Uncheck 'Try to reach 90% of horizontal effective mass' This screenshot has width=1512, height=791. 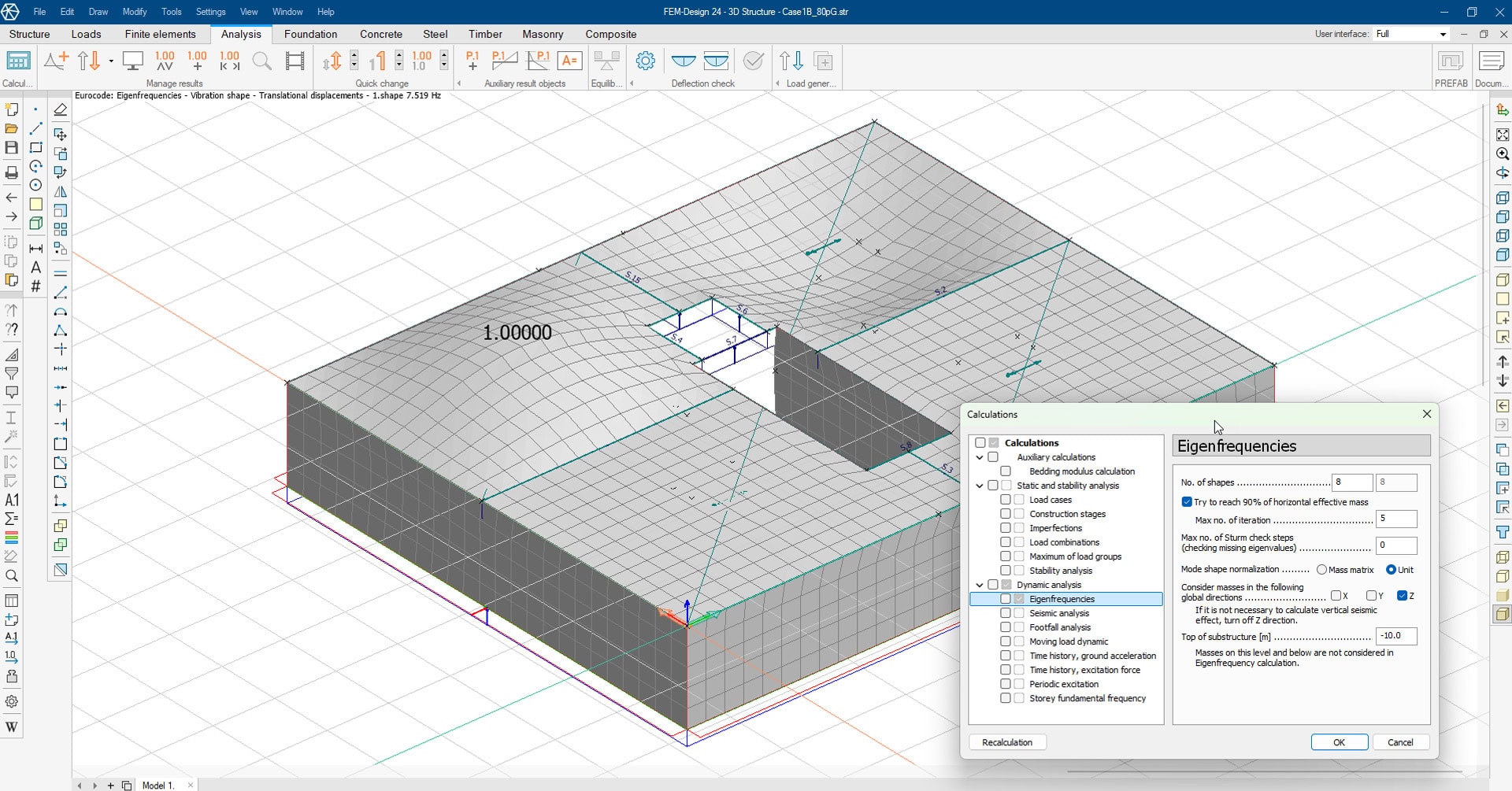click(x=1187, y=502)
